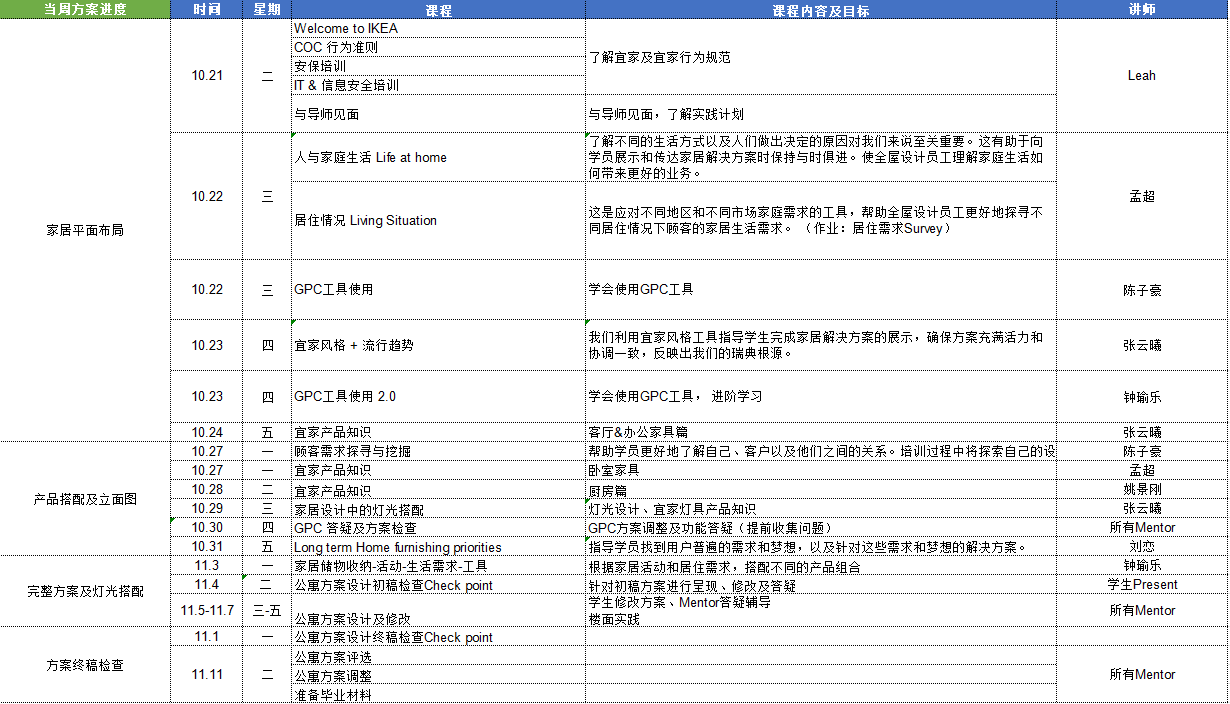Image resolution: width=1230 pixels, height=704 pixels.
Task: Click the '人与家庭生活 Life at home' cell
Action: [x=438, y=157]
